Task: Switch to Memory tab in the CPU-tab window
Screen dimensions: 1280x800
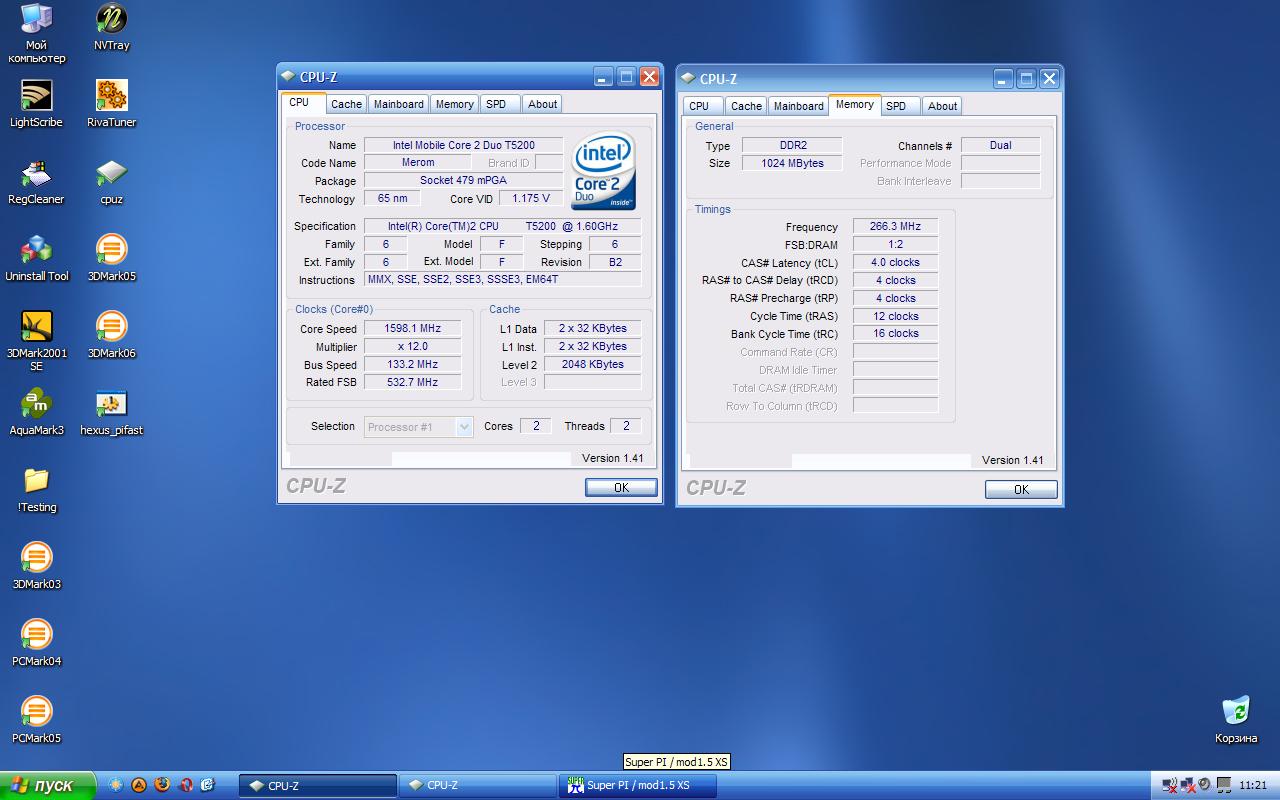Action: coord(454,104)
